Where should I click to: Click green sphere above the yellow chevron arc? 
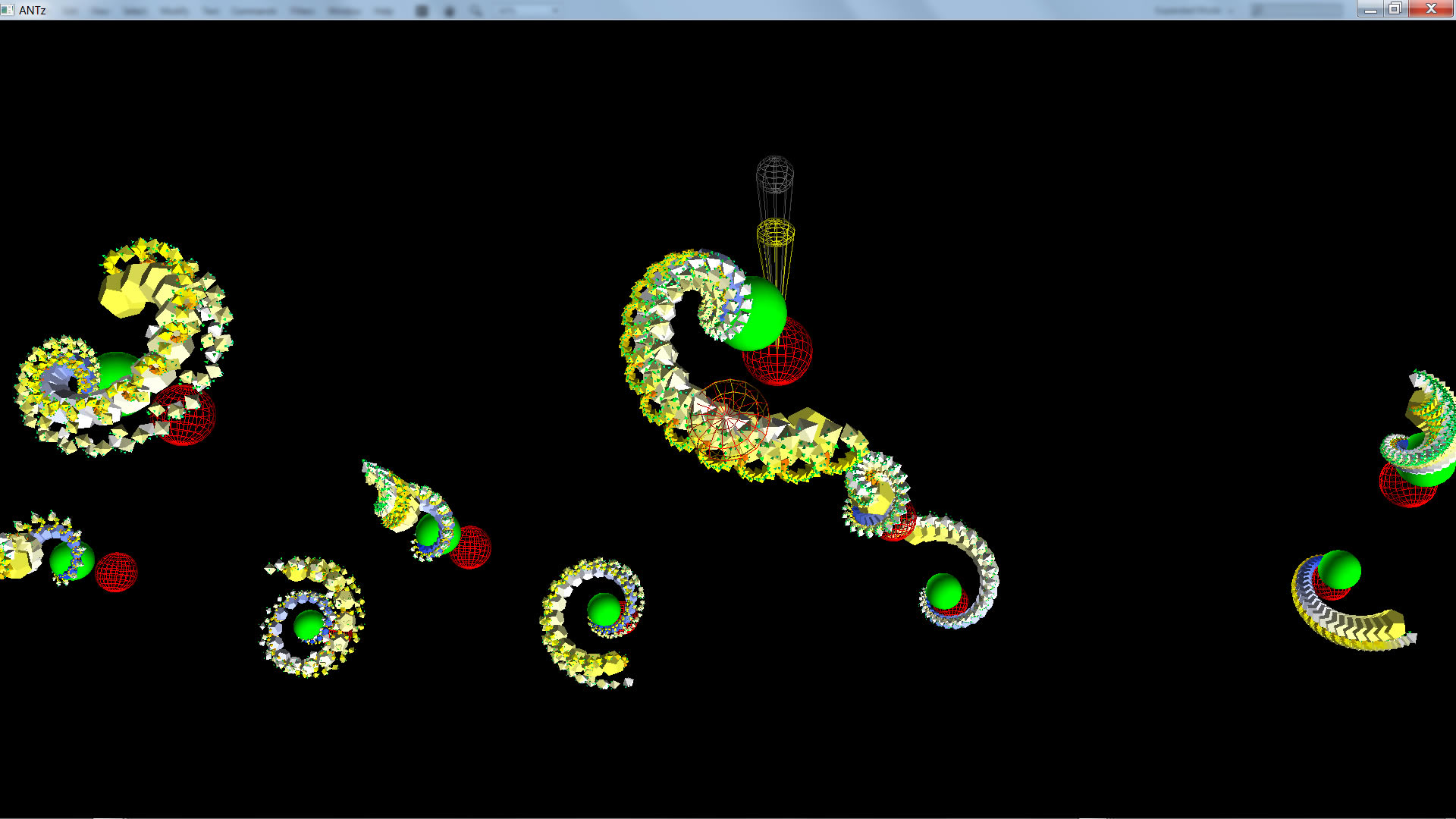tap(1340, 570)
